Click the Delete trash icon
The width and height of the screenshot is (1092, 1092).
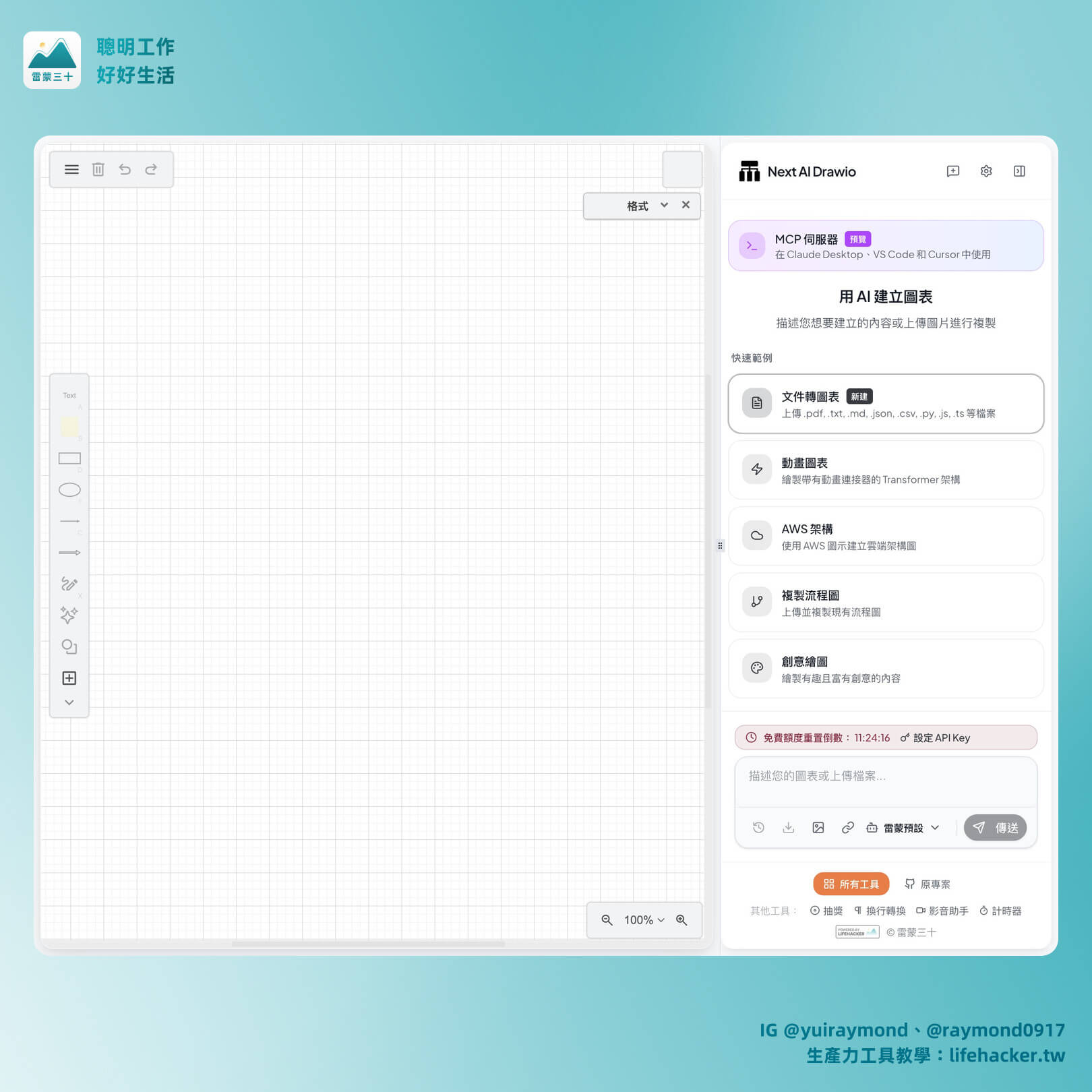point(98,169)
